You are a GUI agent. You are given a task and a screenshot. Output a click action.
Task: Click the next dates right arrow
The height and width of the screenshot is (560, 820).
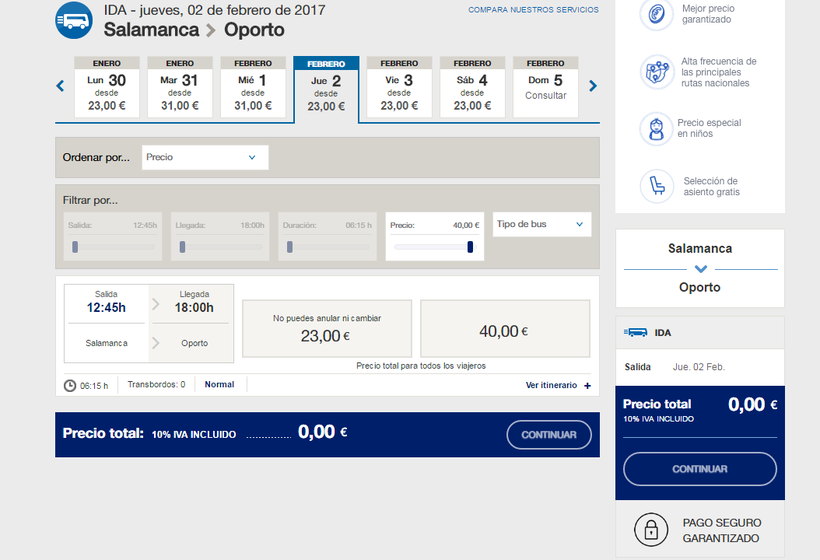click(593, 86)
